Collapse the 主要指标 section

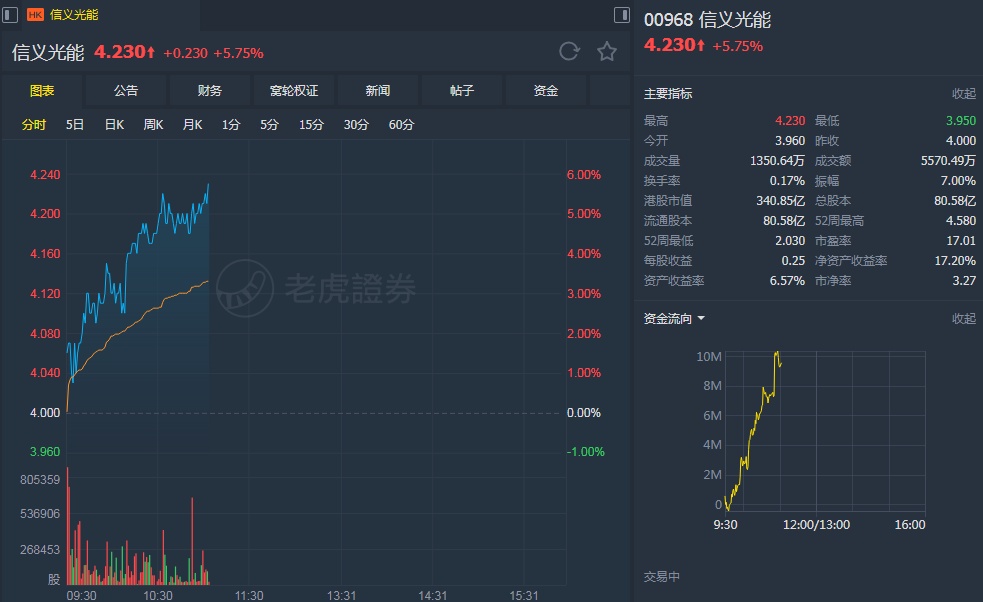(964, 93)
